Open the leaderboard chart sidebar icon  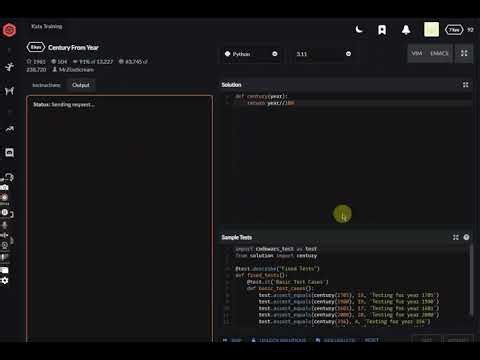[9, 129]
